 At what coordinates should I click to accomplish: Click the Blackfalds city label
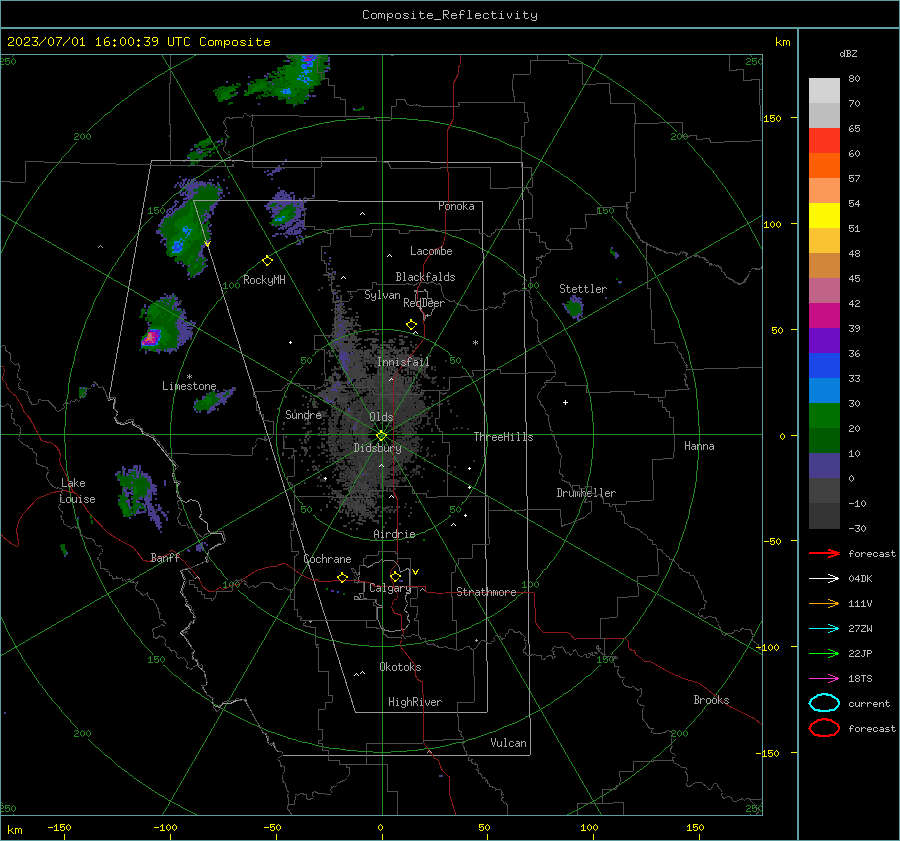(x=425, y=277)
